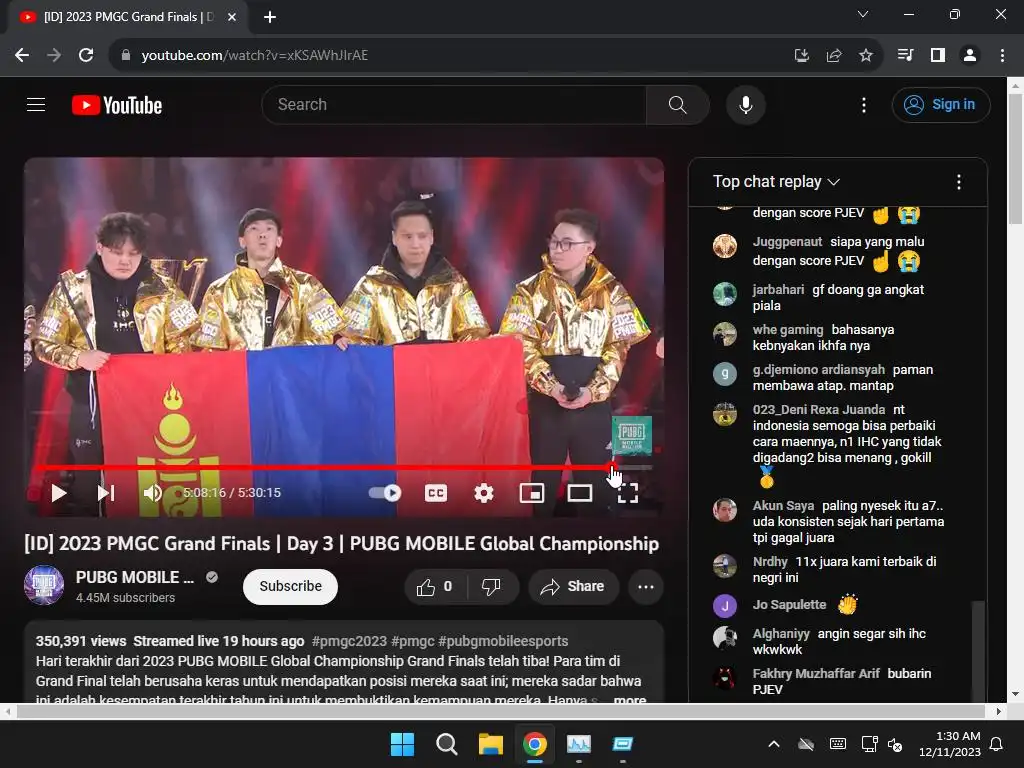
Task: Click the Sign in button
Action: point(940,104)
